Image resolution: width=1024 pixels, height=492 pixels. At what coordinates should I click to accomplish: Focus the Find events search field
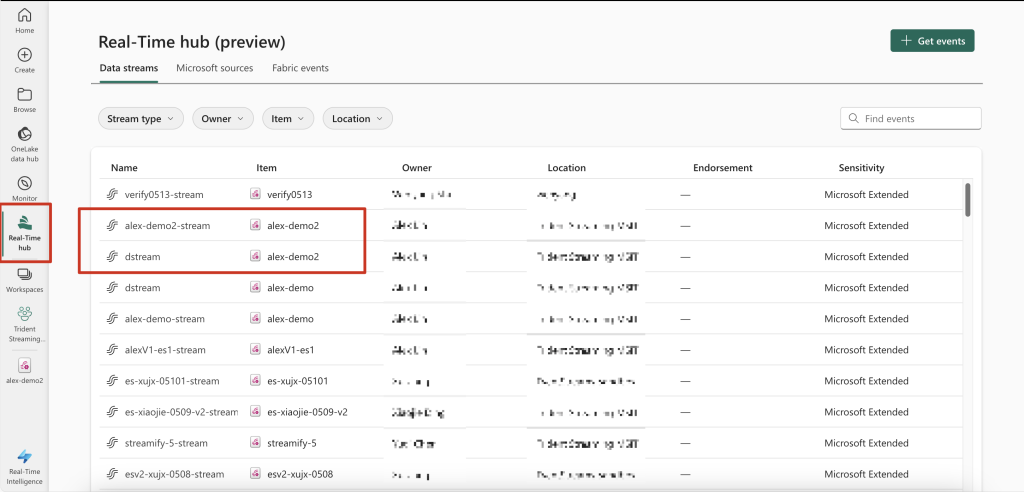(x=910, y=119)
